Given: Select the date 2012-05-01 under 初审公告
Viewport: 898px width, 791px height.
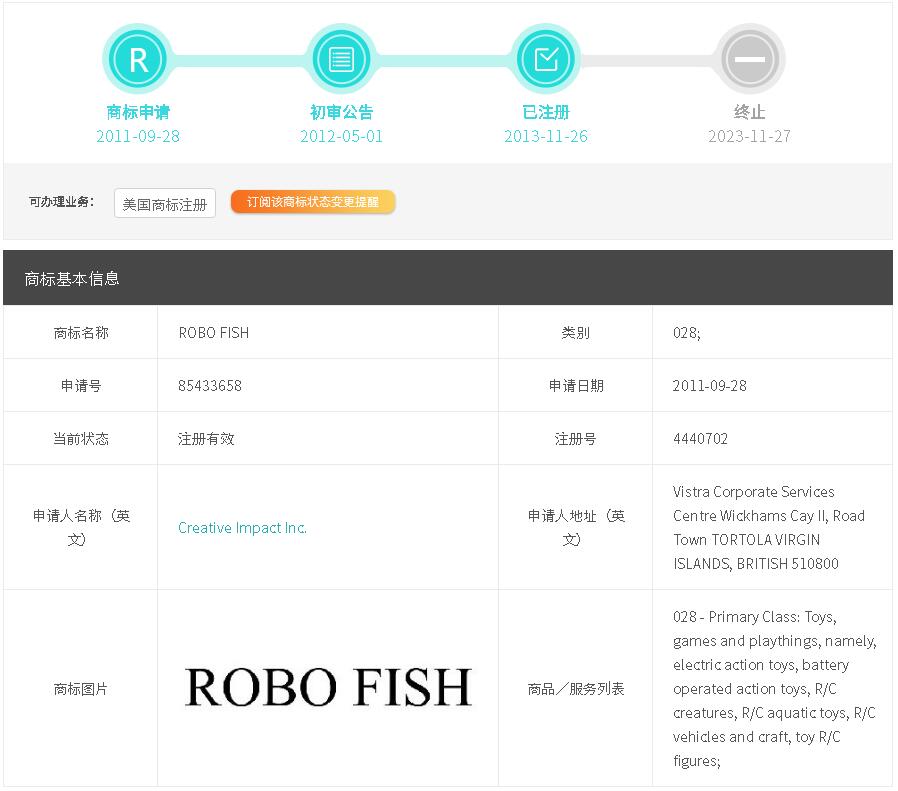Looking at the screenshot, I should point(341,136).
